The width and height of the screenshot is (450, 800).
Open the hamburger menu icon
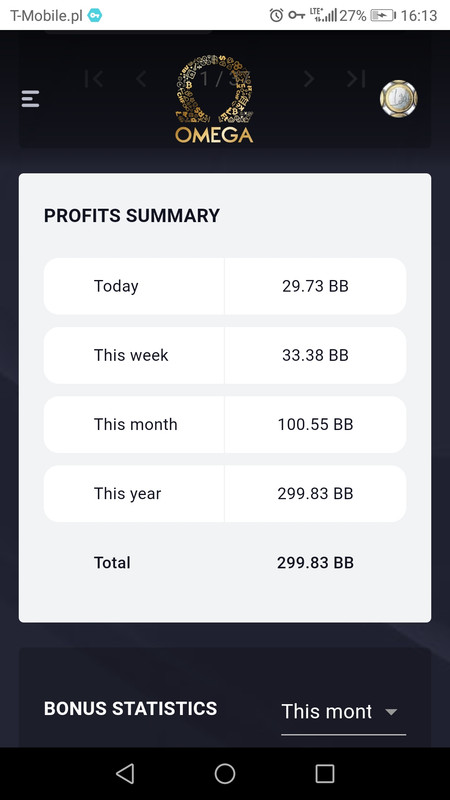point(30,98)
